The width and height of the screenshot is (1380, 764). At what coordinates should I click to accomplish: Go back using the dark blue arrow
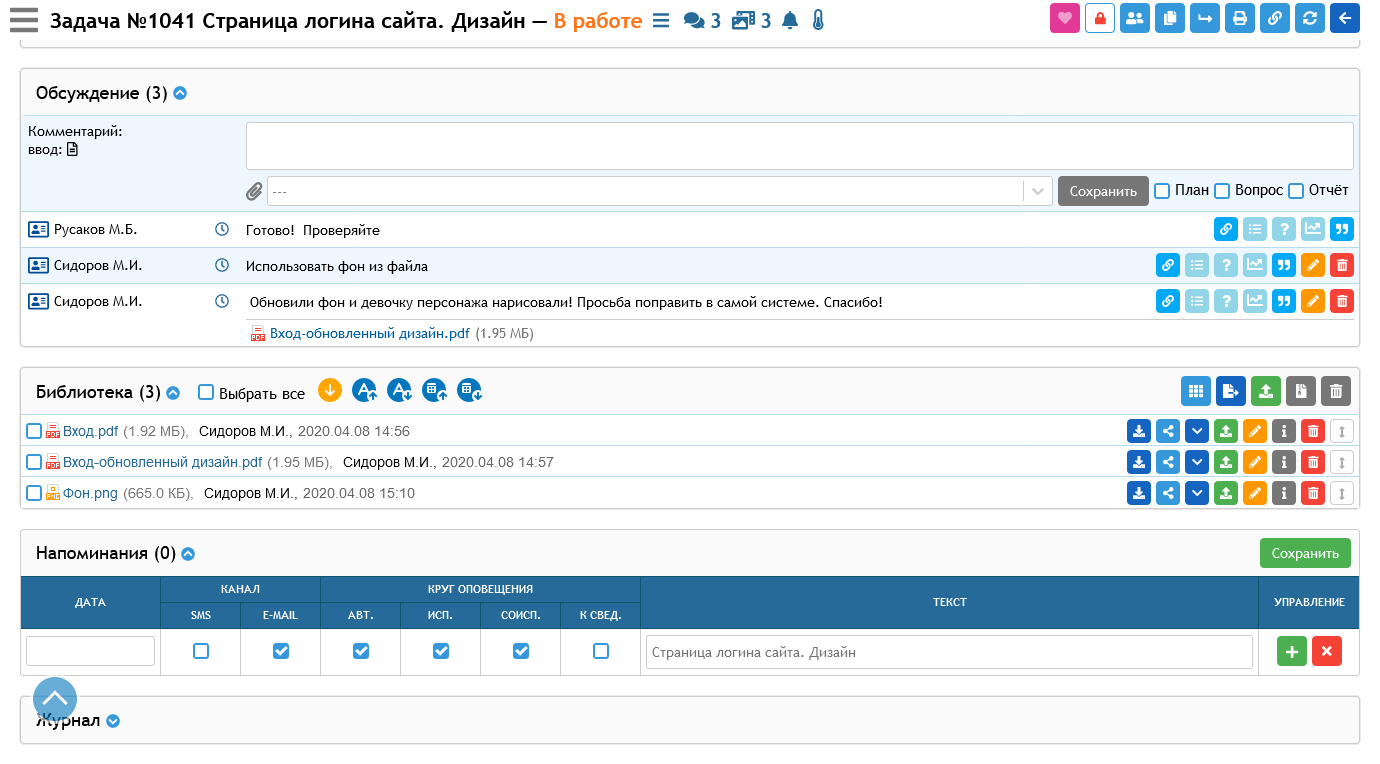[1345, 18]
